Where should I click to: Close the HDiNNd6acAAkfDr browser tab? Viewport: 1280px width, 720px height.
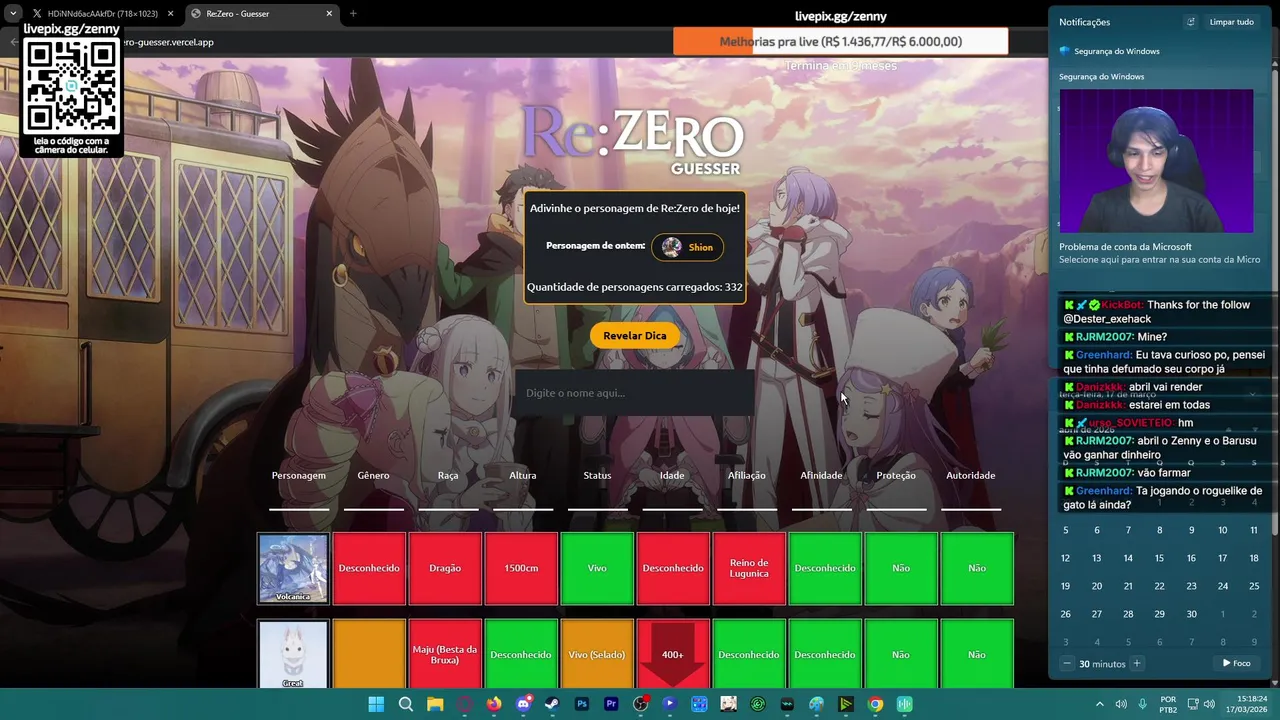pos(171,14)
